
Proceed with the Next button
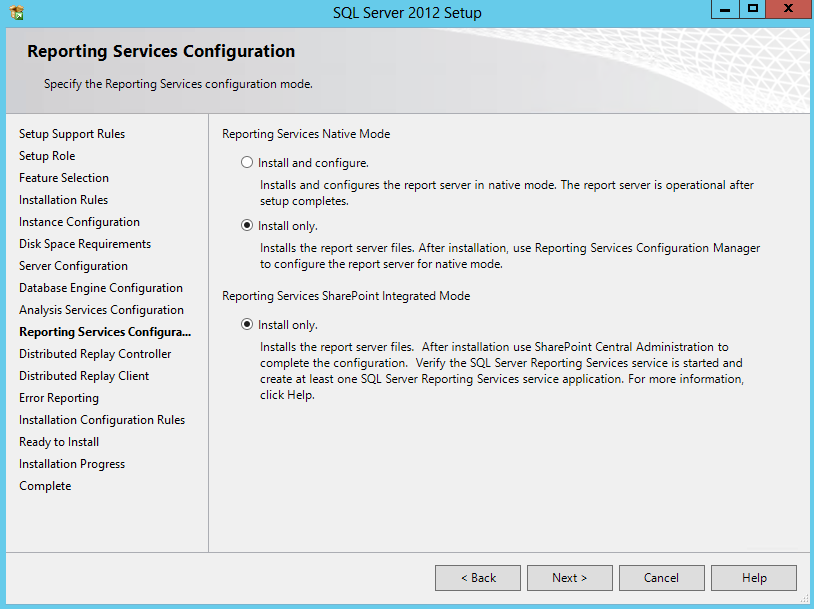[569, 578]
